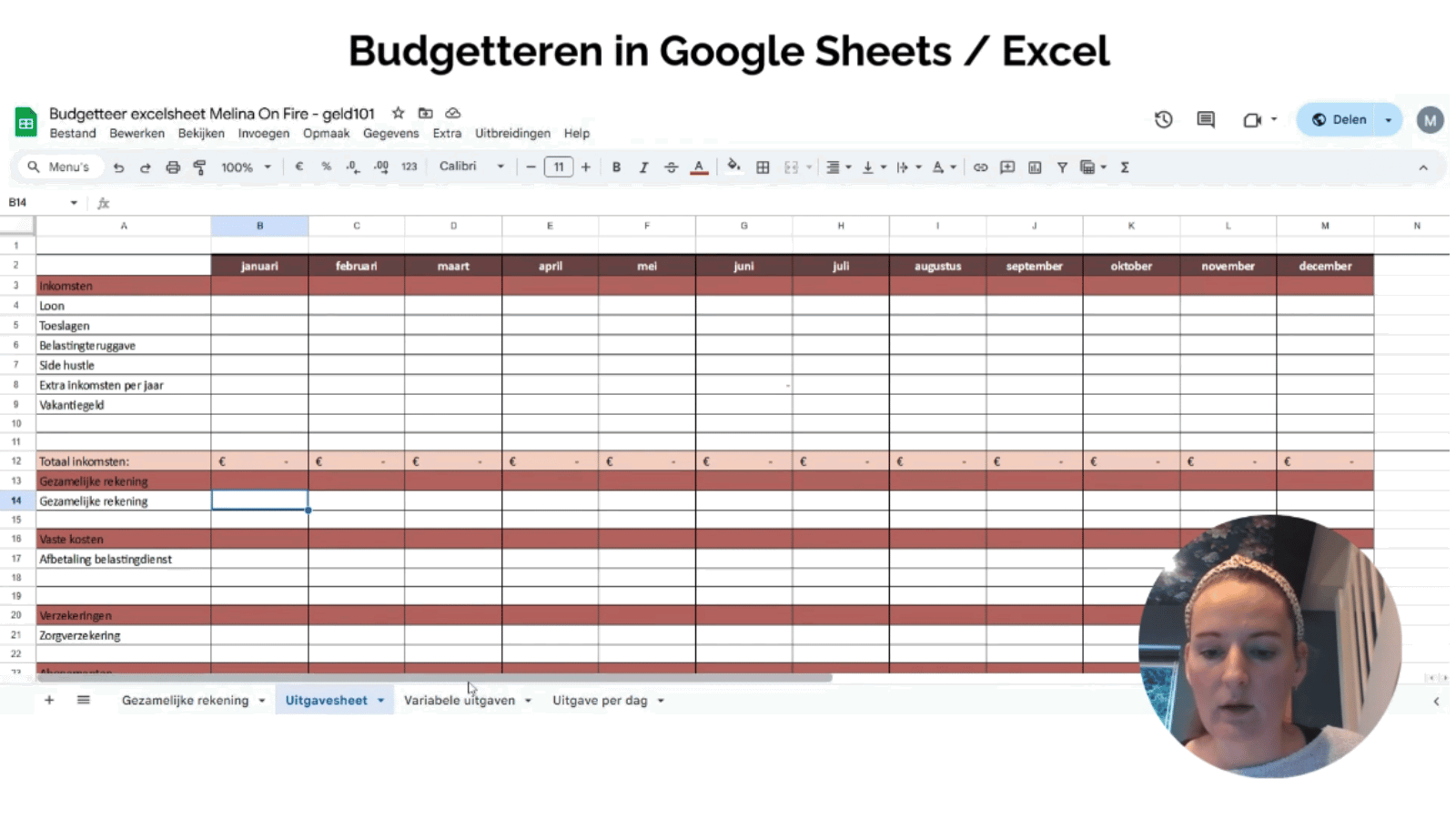Click the font size field
Image resolution: width=1456 pixels, height=819 pixels.
pyautogui.click(x=559, y=167)
